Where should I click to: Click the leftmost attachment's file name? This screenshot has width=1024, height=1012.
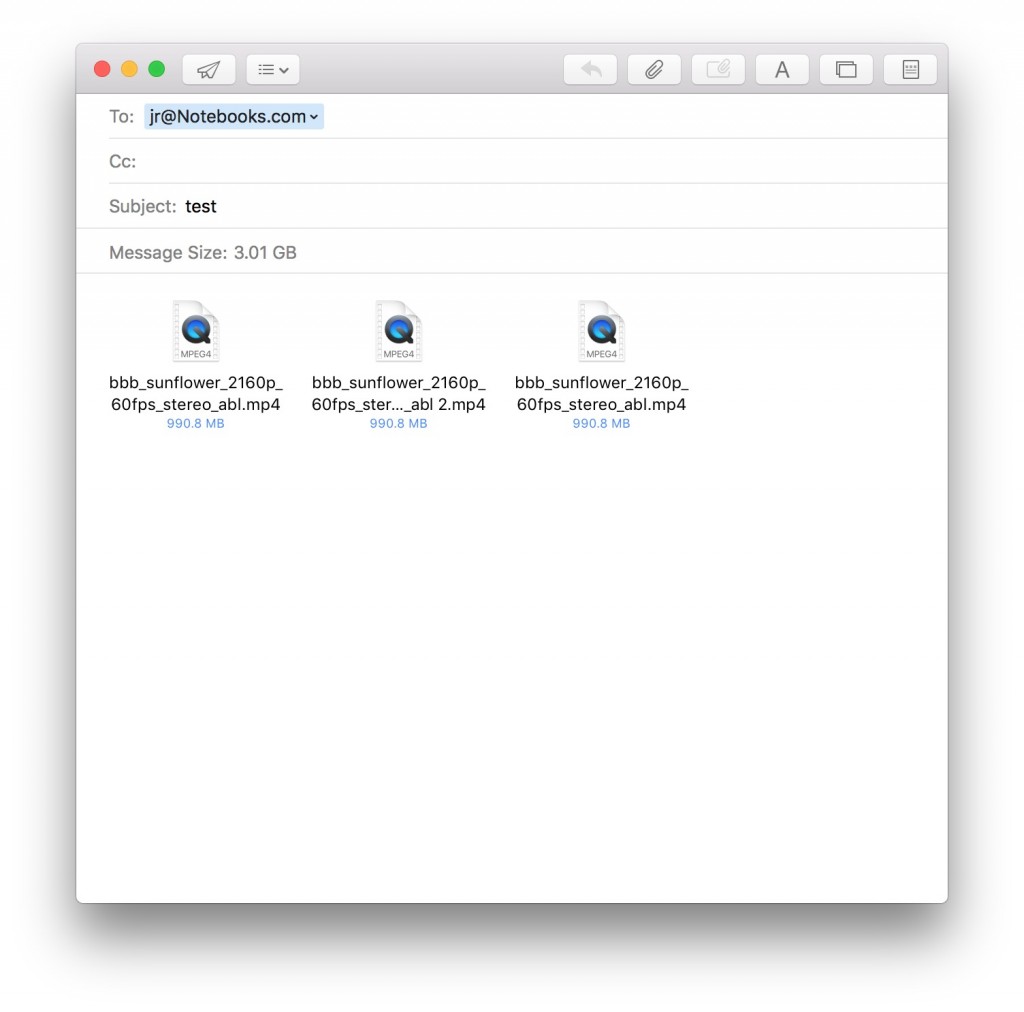coord(196,393)
